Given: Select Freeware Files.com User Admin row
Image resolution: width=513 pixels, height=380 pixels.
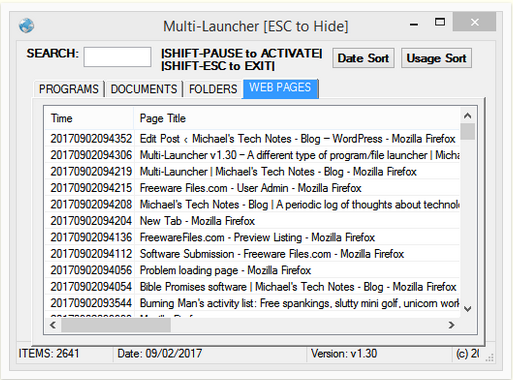Looking at the screenshot, I should (252, 188).
